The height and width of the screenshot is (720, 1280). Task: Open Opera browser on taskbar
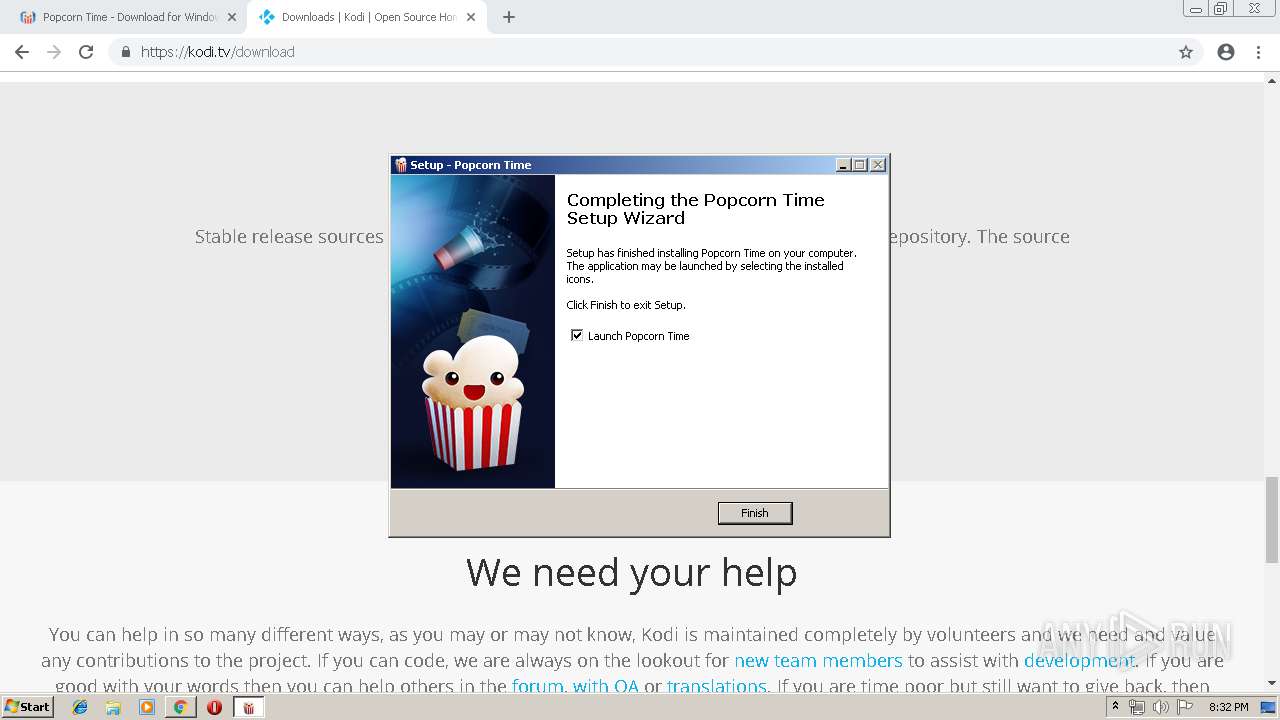214,707
